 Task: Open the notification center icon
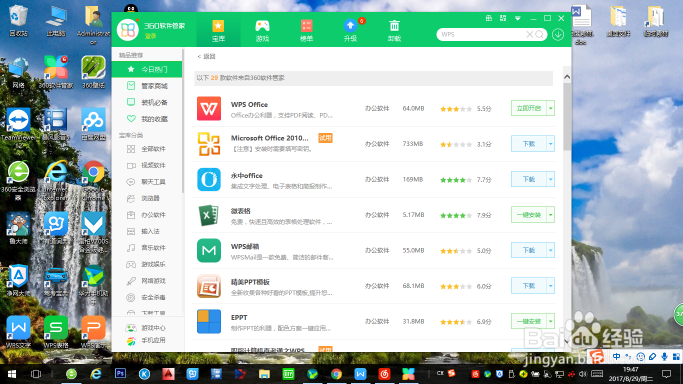666,374
